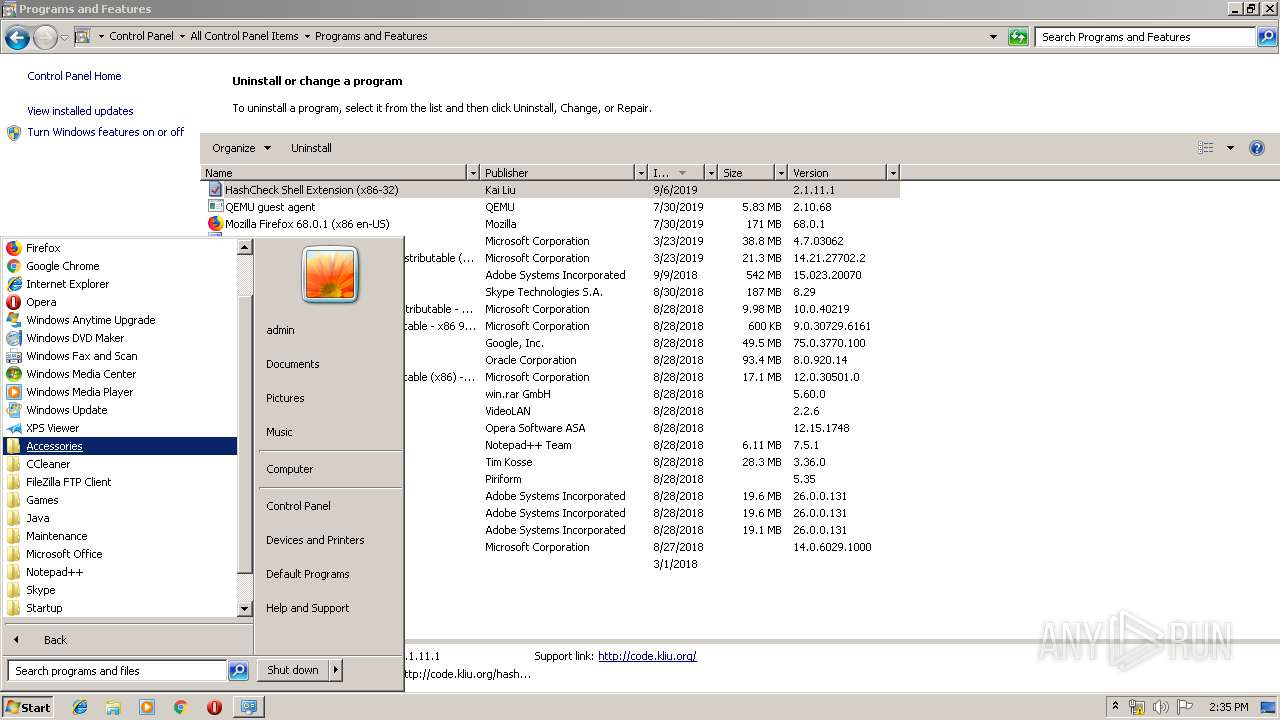Click the HashCheck Shell Extension program icon
The image size is (1280, 720).
point(215,189)
